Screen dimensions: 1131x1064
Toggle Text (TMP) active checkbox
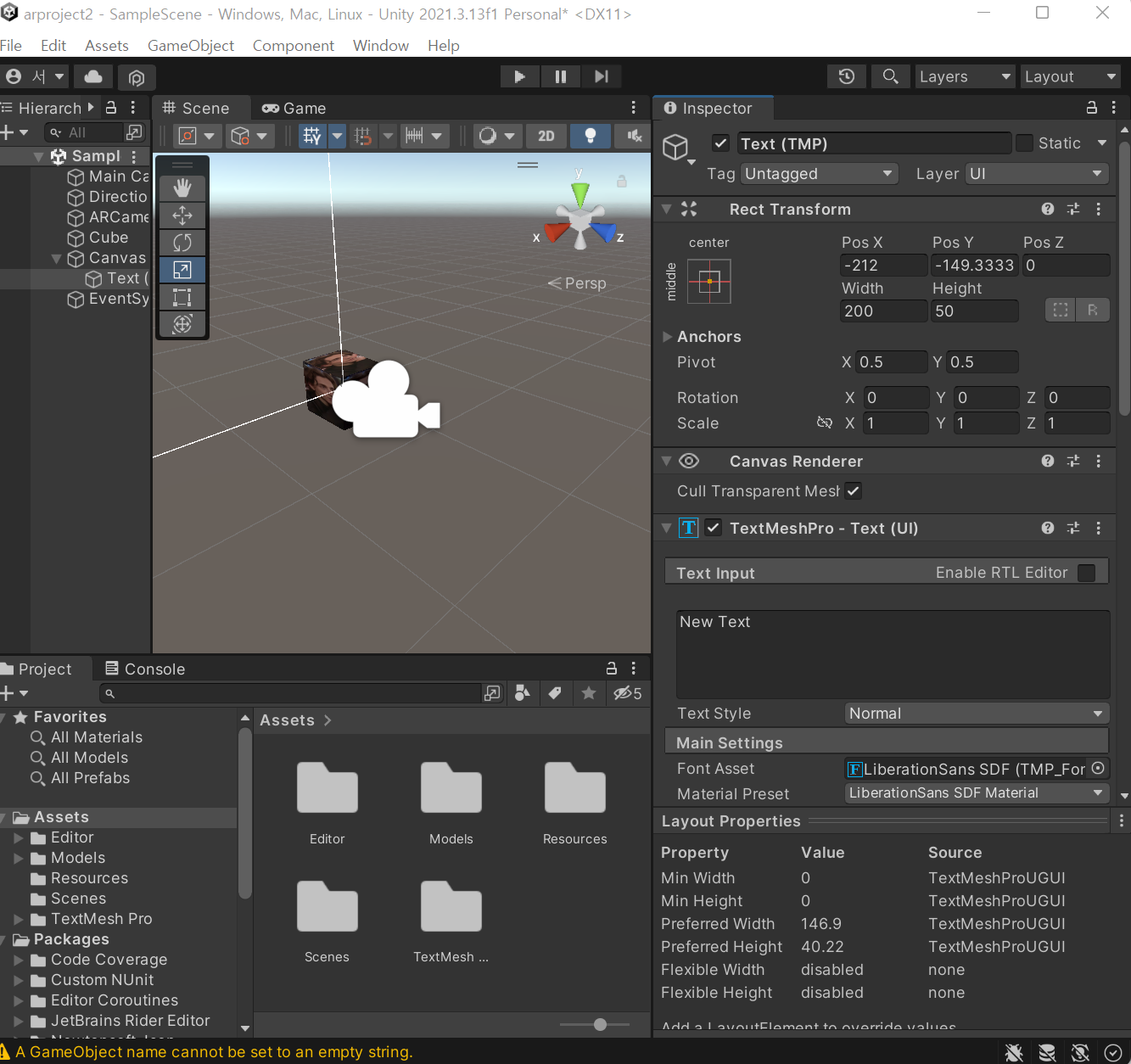[721, 143]
